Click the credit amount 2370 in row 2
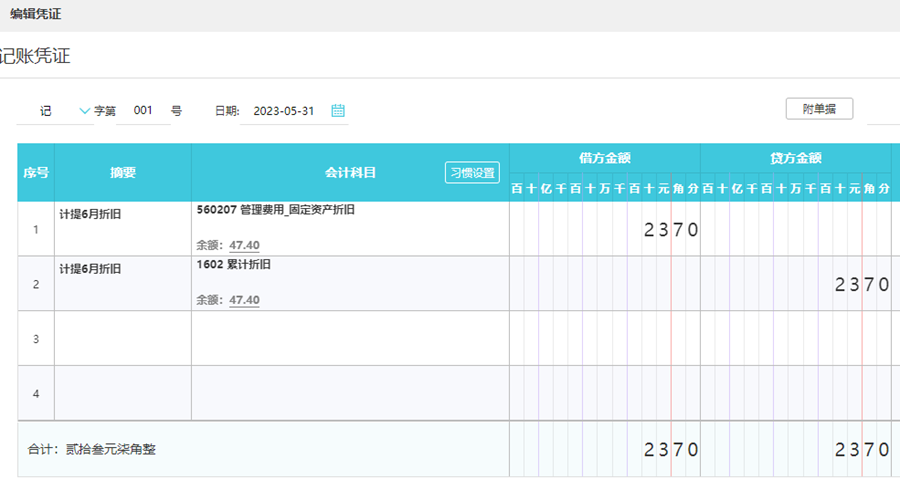Screen dimensions: 900x490 862,284
